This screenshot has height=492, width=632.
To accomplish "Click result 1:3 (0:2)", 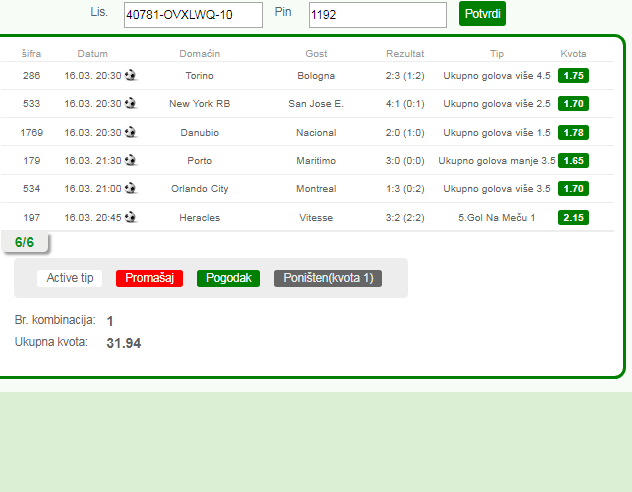I will 405,189.
